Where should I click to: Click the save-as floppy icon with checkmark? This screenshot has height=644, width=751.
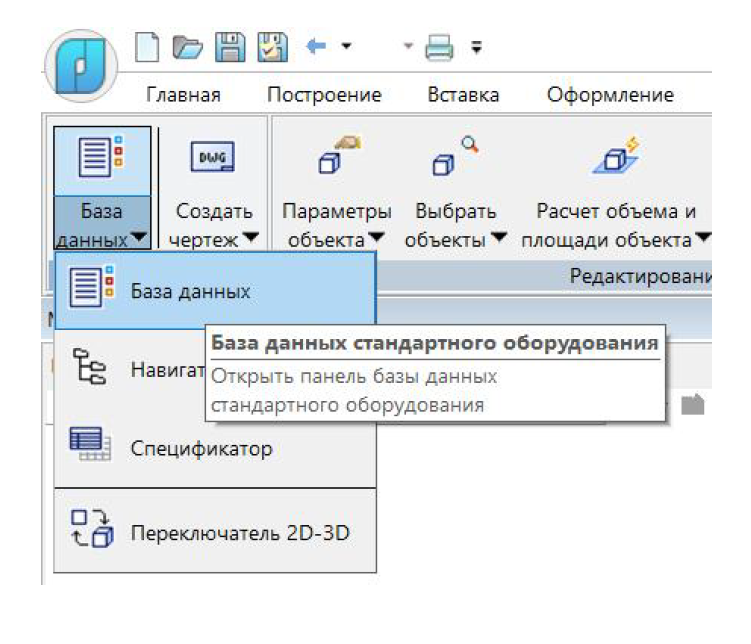click(x=273, y=47)
